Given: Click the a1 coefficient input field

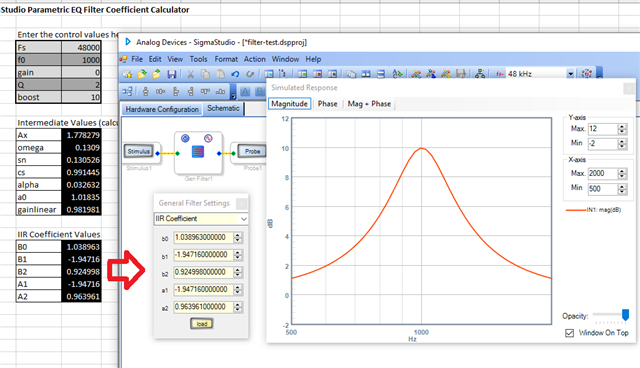Looking at the screenshot, I should (x=203, y=290).
